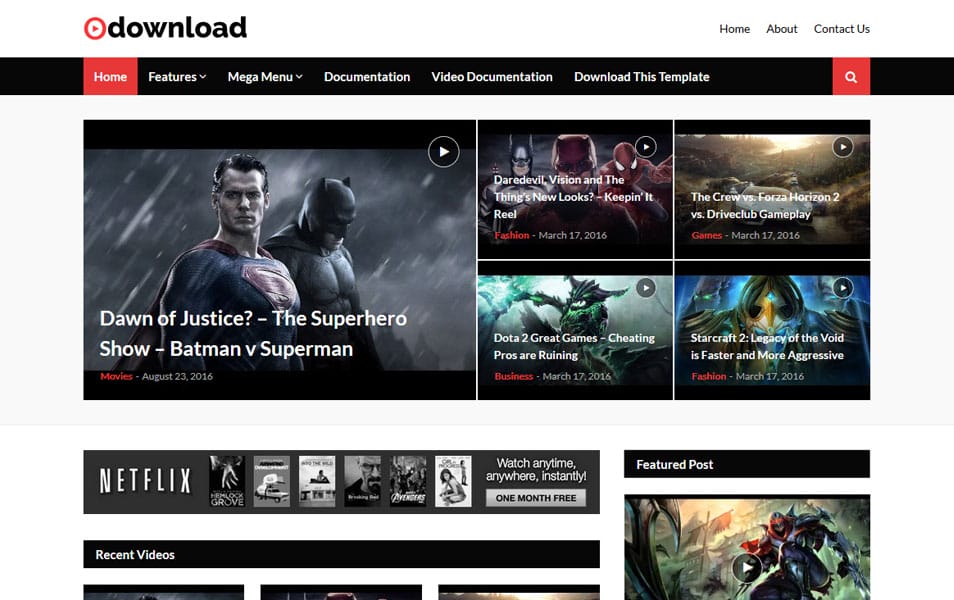Open the Video Documentation page
The height and width of the screenshot is (600, 954).
492,76
